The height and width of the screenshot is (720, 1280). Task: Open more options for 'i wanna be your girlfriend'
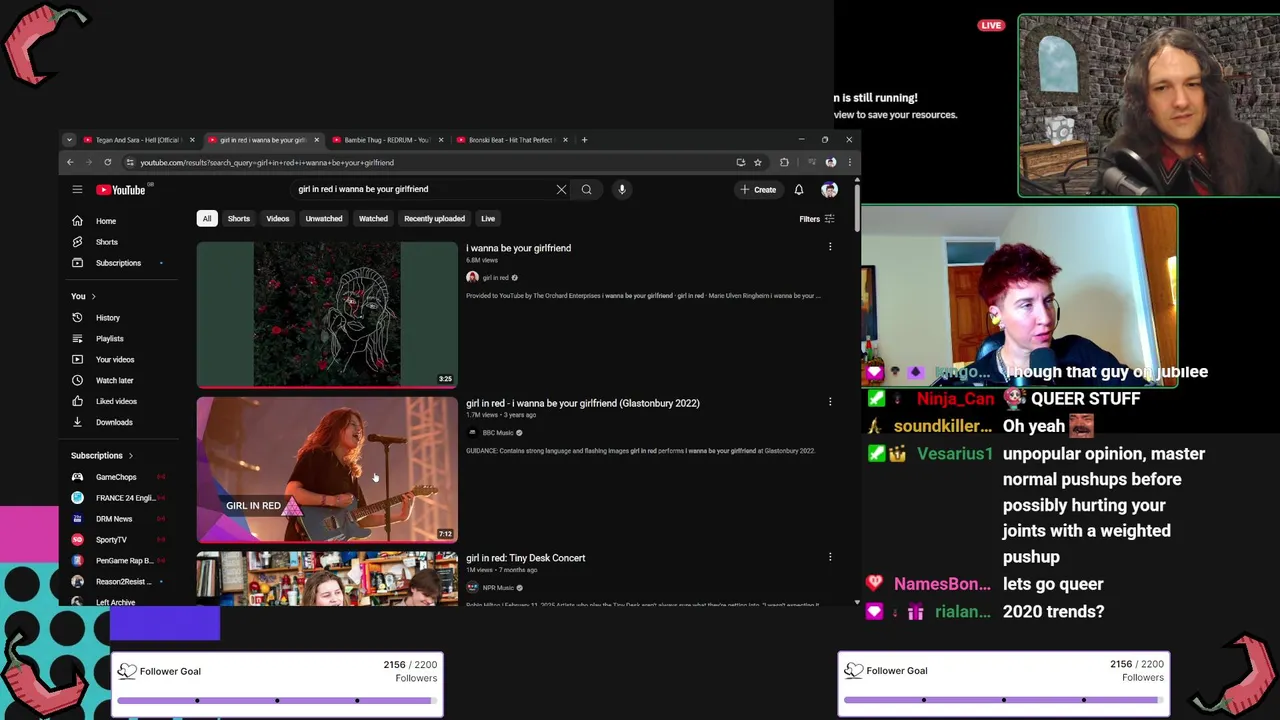(830, 247)
